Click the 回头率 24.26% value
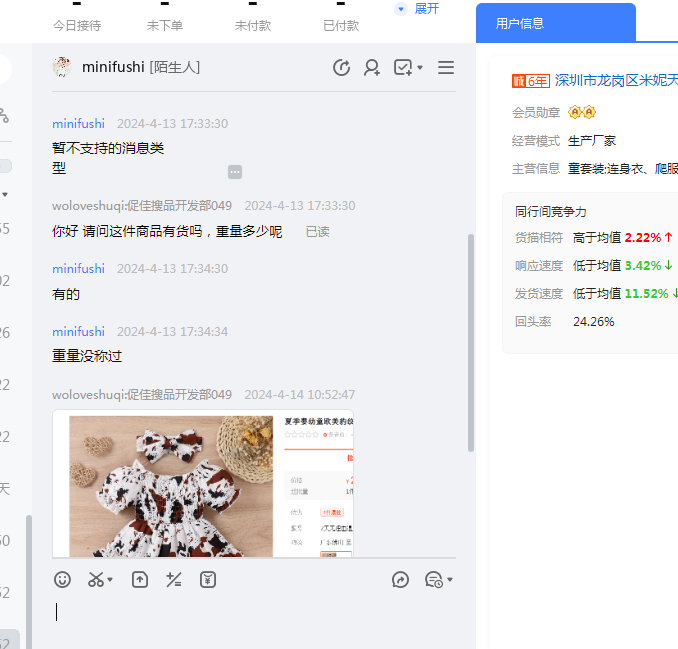The image size is (678, 649). click(x=594, y=321)
